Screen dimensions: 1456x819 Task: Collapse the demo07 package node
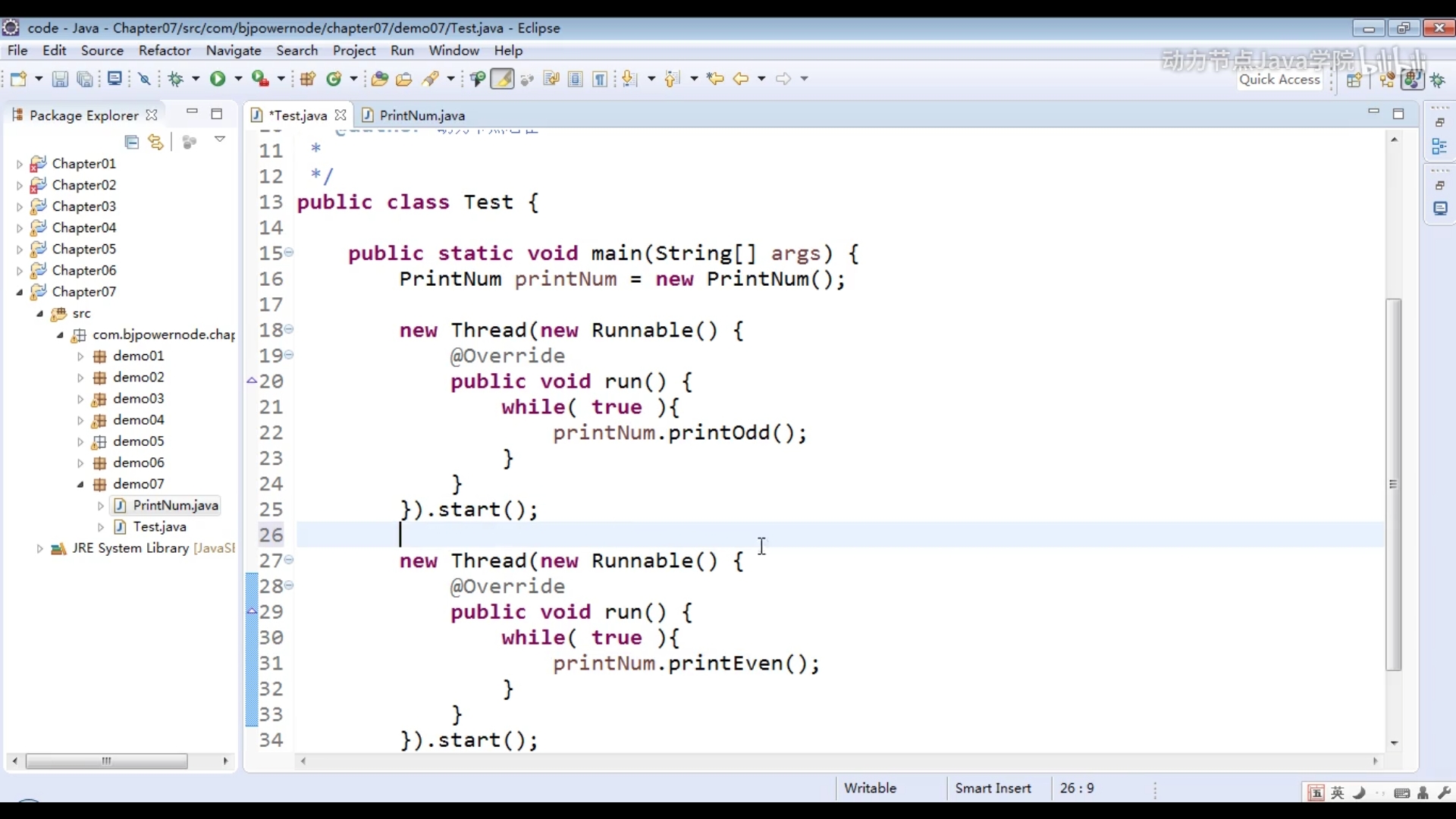[80, 484]
